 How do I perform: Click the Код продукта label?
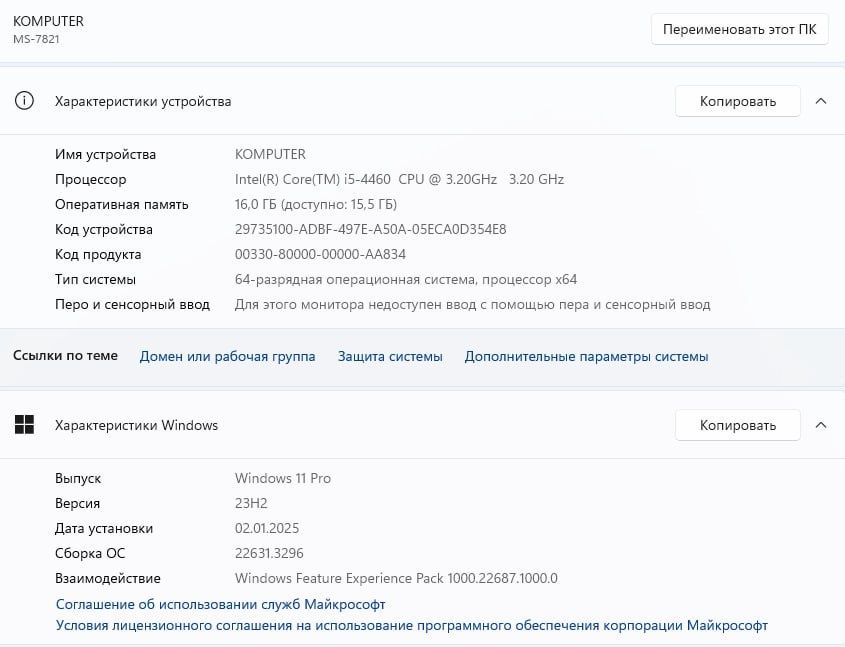[98, 254]
